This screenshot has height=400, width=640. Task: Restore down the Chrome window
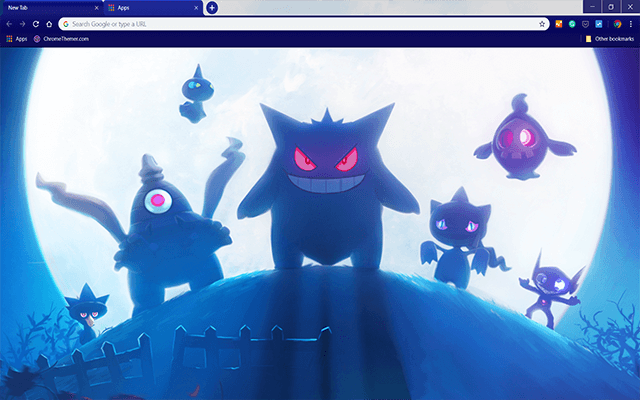pos(611,7)
